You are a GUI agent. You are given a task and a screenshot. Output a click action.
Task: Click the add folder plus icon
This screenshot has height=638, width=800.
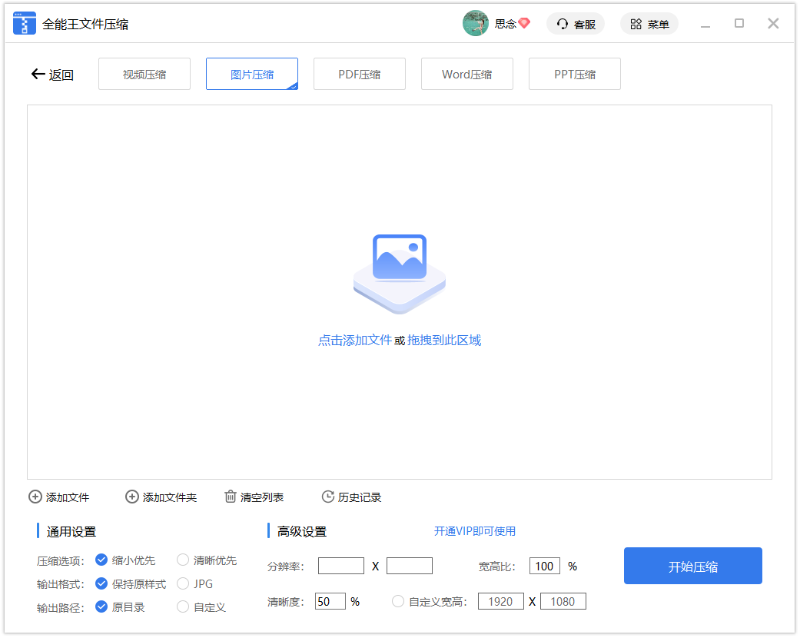(x=132, y=497)
